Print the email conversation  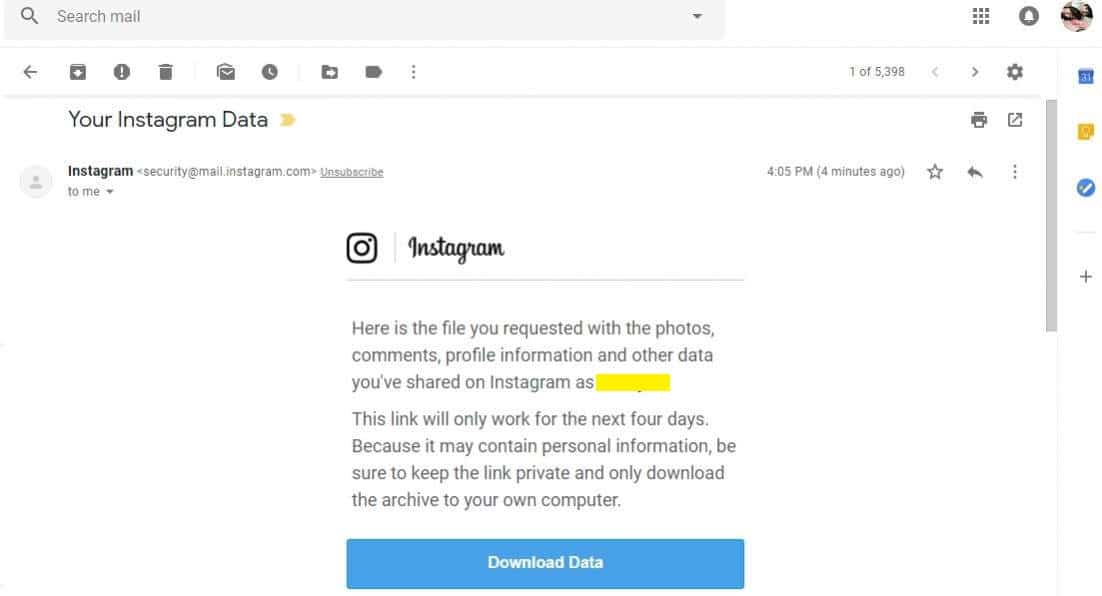pos(978,120)
